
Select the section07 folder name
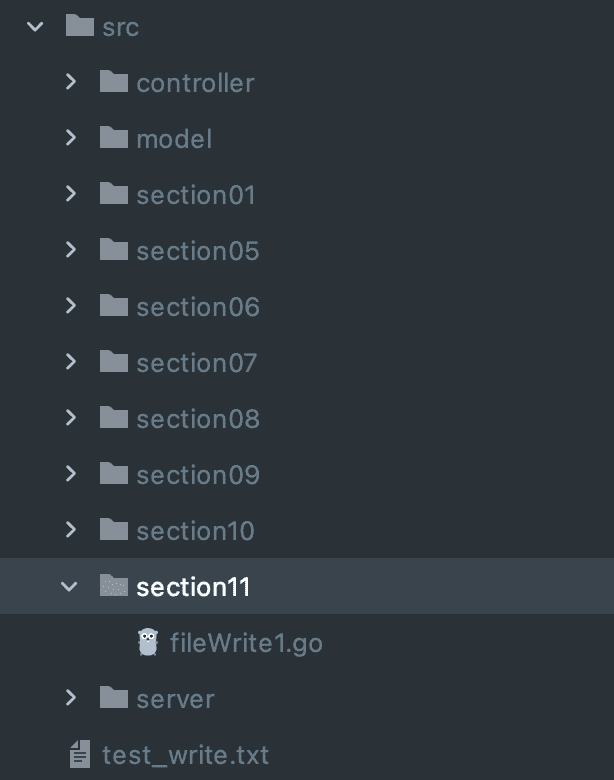click(197, 362)
